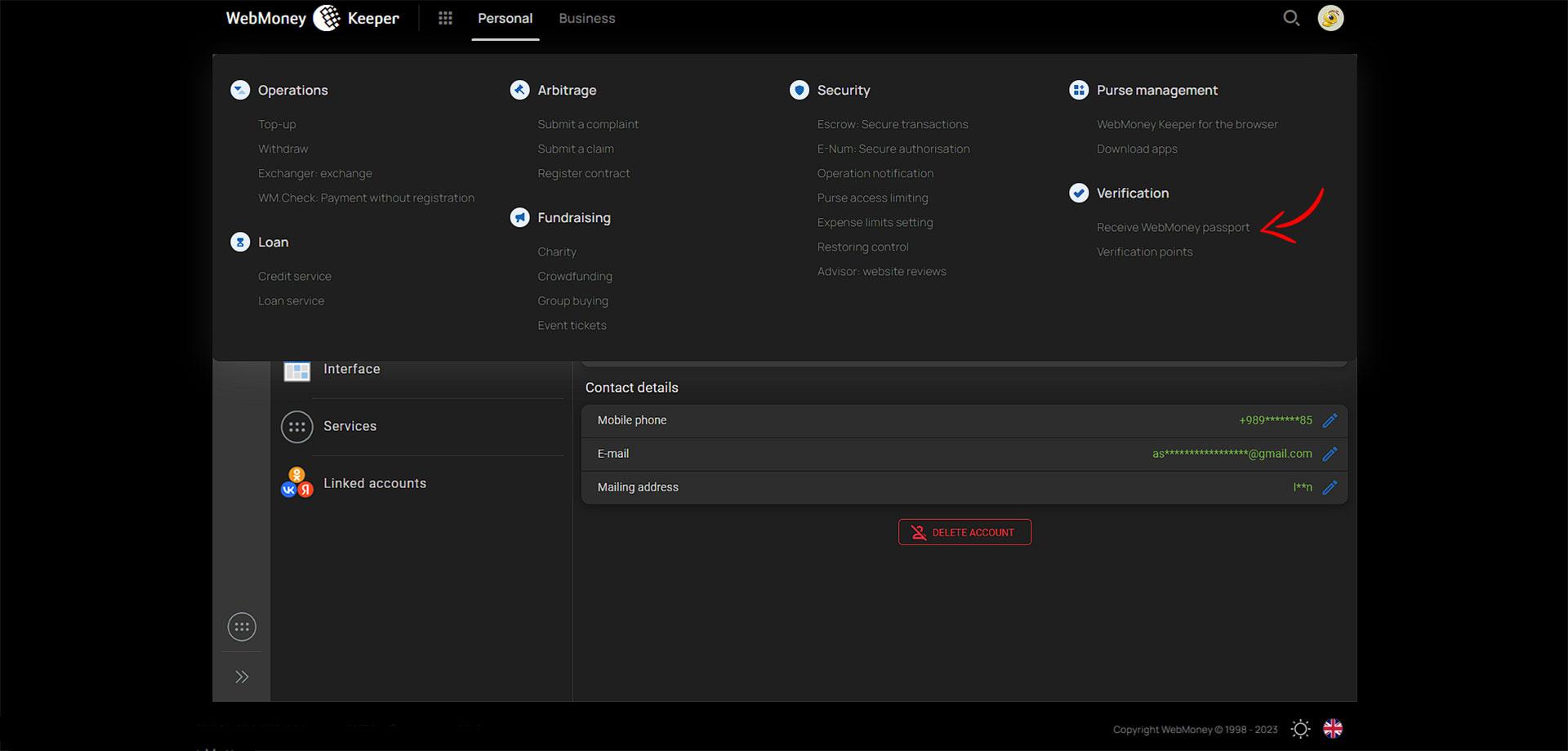Screen dimensions: 1568x751
Task: Choose Escrow: Secure transactions
Action: [x=893, y=125]
